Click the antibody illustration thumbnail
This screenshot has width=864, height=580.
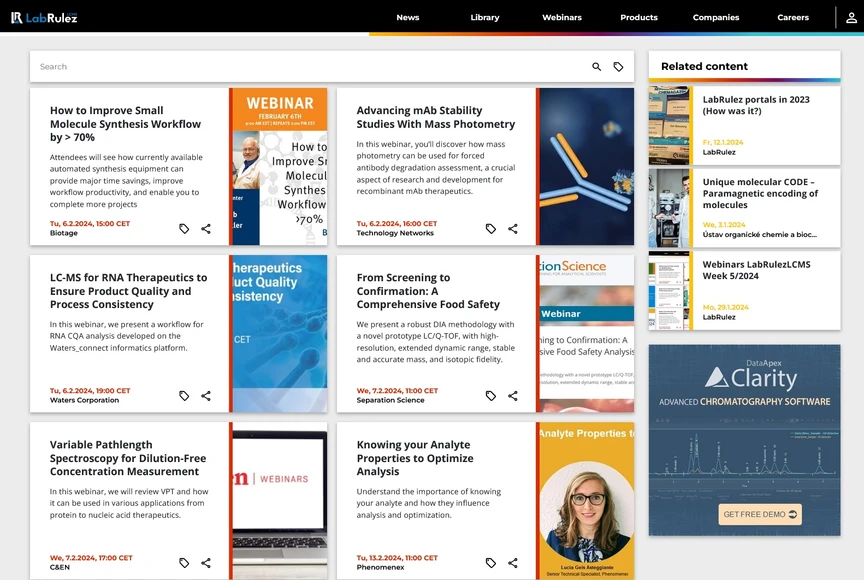tap(586, 166)
